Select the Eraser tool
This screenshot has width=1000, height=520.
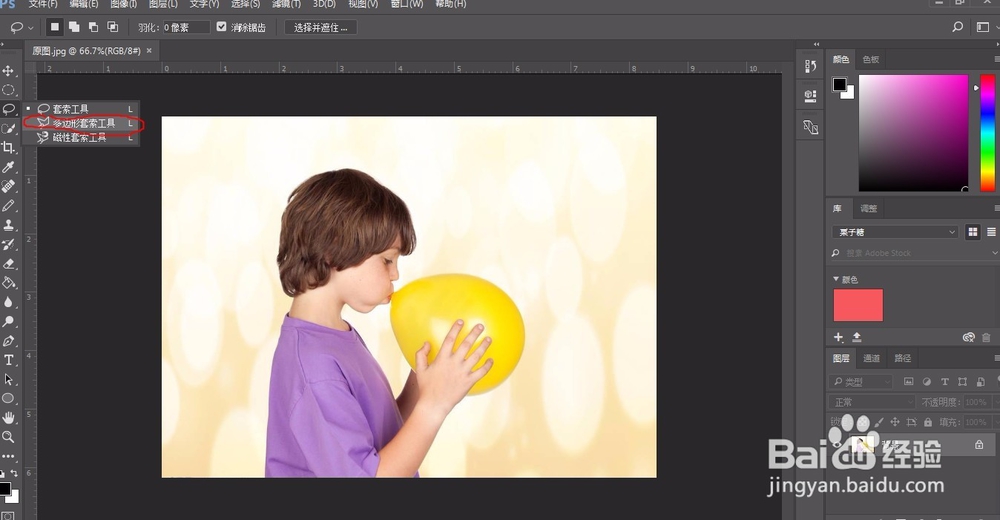8,264
